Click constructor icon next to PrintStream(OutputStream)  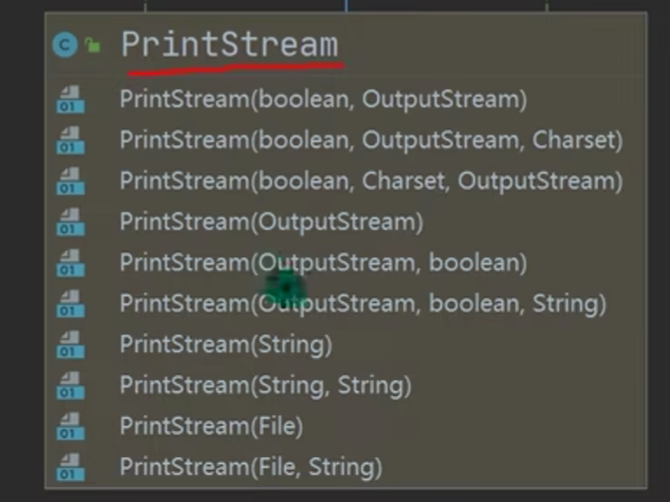click(72, 222)
